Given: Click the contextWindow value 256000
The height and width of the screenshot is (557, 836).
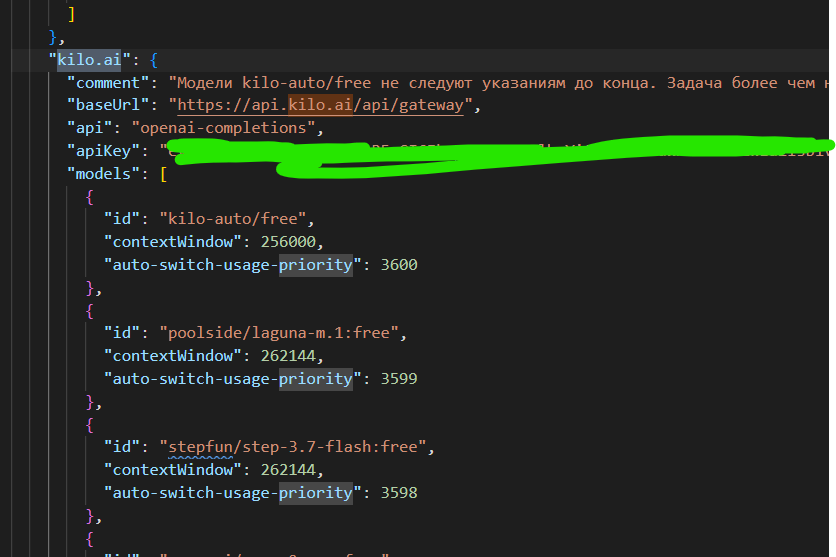Looking at the screenshot, I should pyautogui.click(x=288, y=242).
